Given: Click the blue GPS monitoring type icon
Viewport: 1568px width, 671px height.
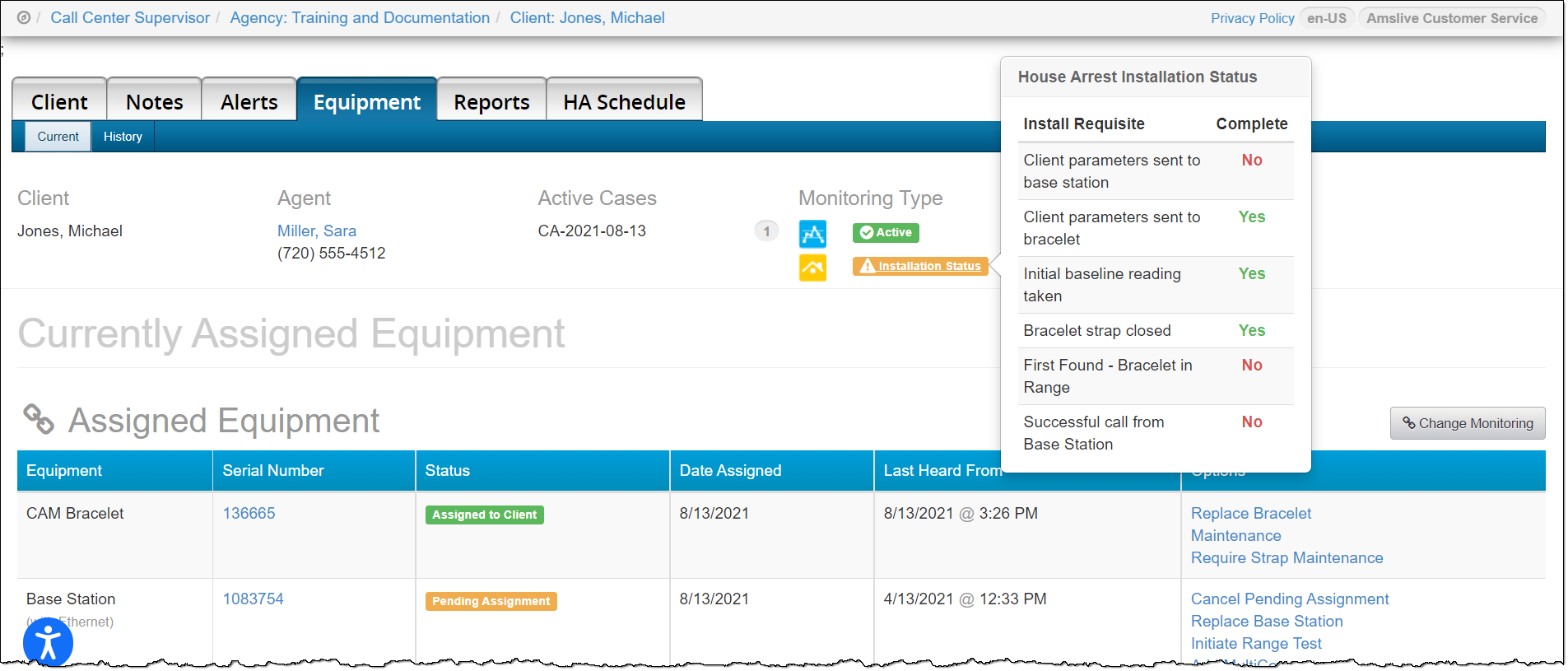Looking at the screenshot, I should coord(812,234).
